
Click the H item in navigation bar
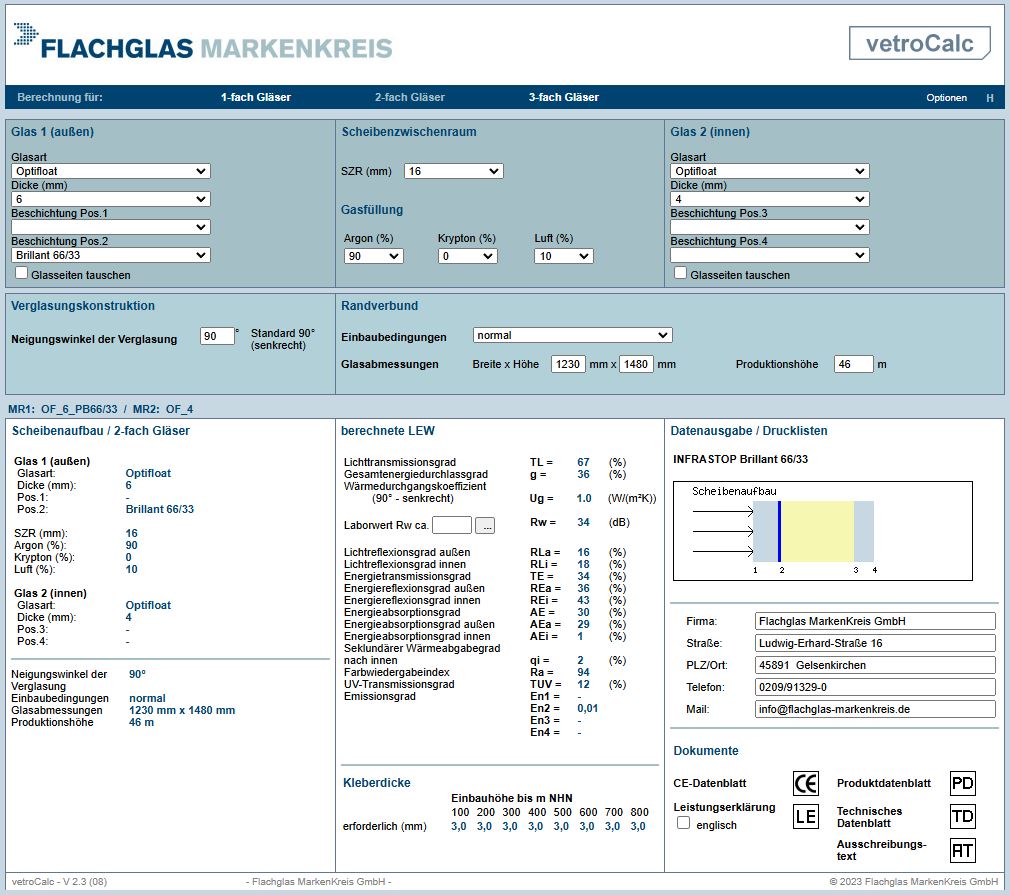(989, 98)
